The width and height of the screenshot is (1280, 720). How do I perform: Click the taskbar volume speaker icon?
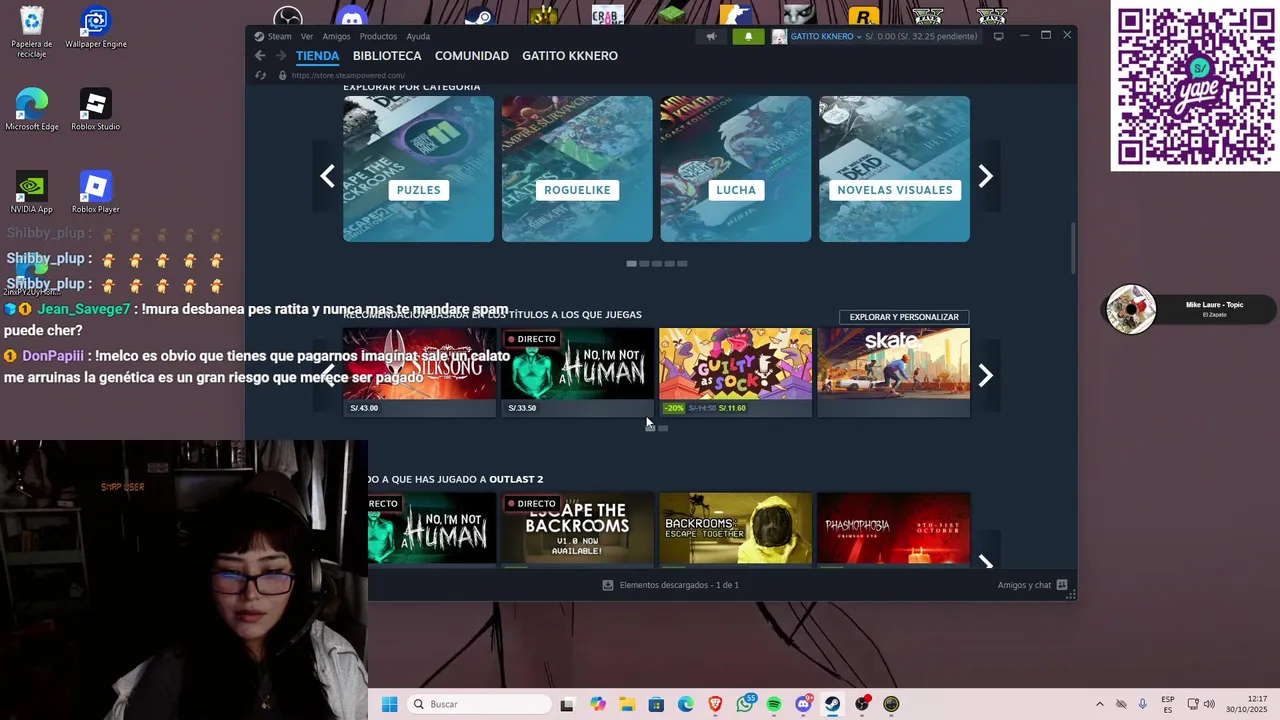coord(1209,704)
